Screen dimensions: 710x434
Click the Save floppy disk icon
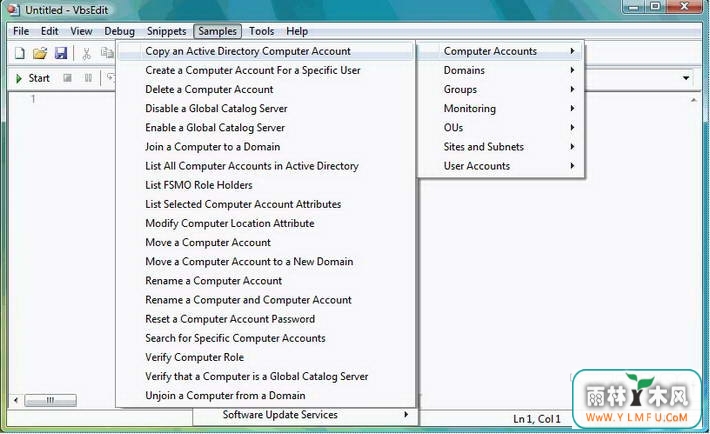(x=61, y=53)
